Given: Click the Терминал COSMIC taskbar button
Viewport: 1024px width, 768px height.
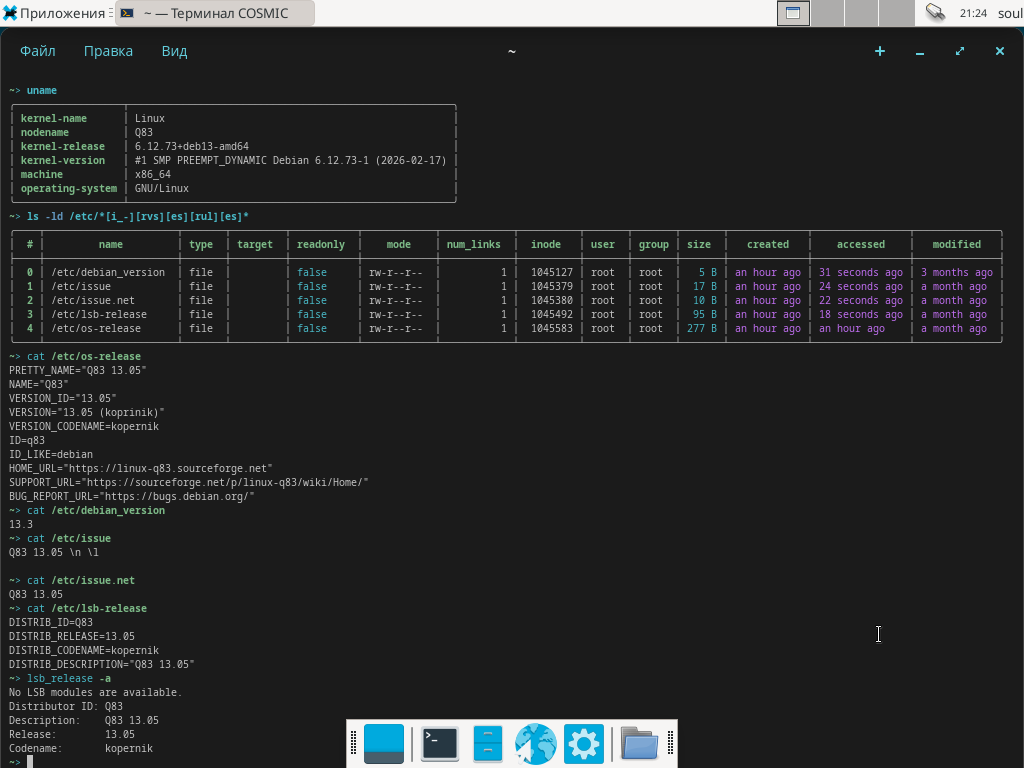Looking at the screenshot, I should pos(214,13).
